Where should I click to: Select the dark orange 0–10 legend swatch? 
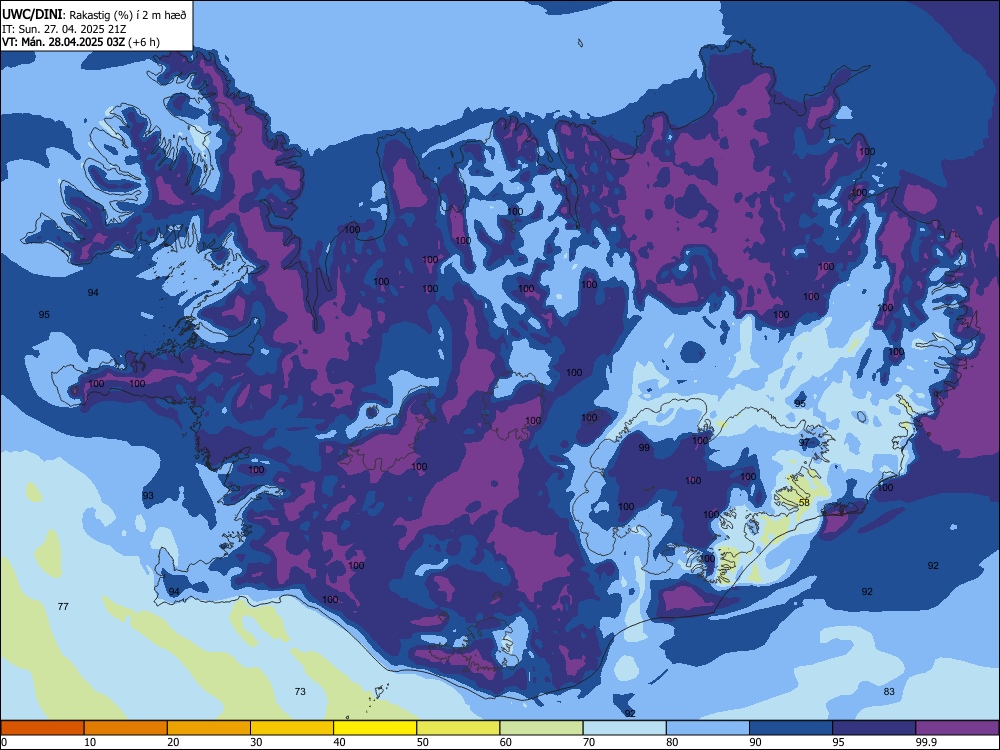42,728
